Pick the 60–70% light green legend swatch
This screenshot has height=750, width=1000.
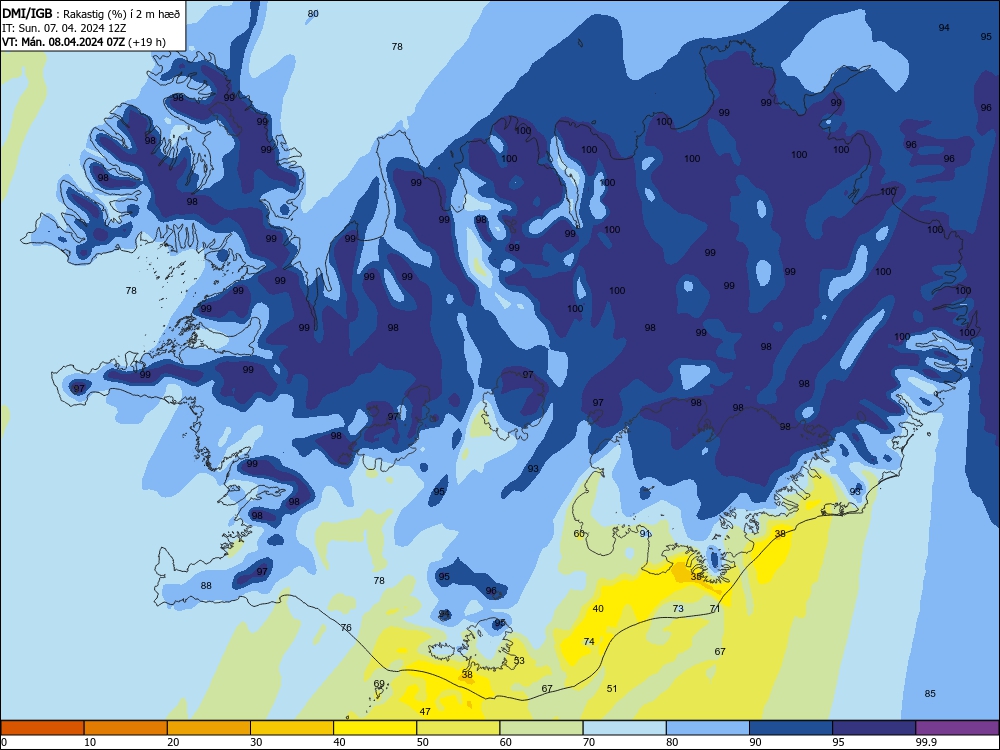click(x=541, y=728)
